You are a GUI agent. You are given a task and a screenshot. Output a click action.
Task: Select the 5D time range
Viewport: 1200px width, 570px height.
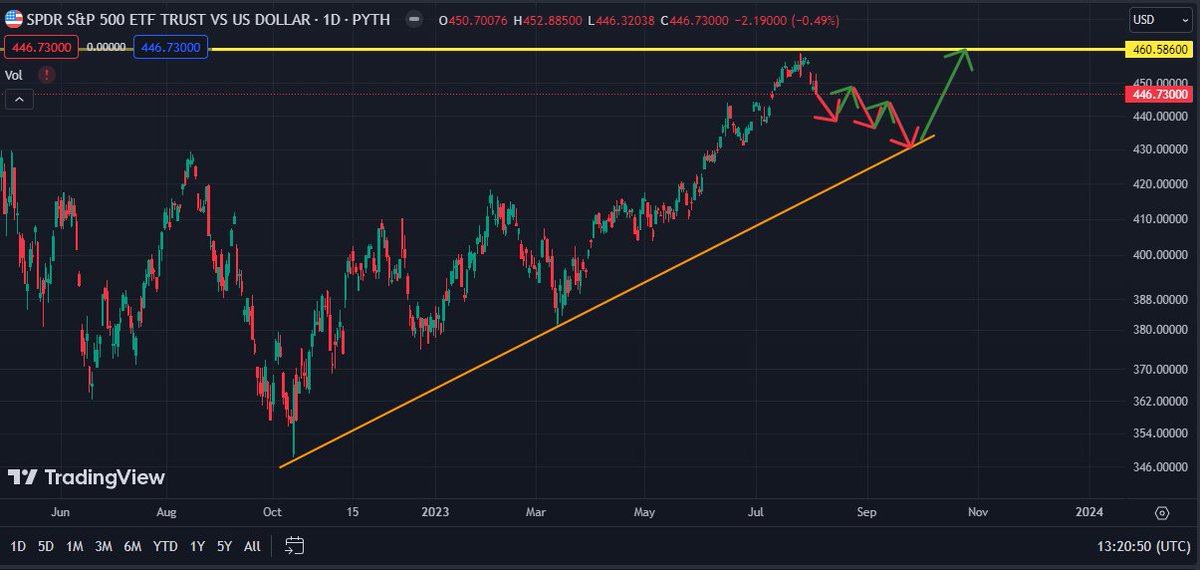tap(46, 546)
